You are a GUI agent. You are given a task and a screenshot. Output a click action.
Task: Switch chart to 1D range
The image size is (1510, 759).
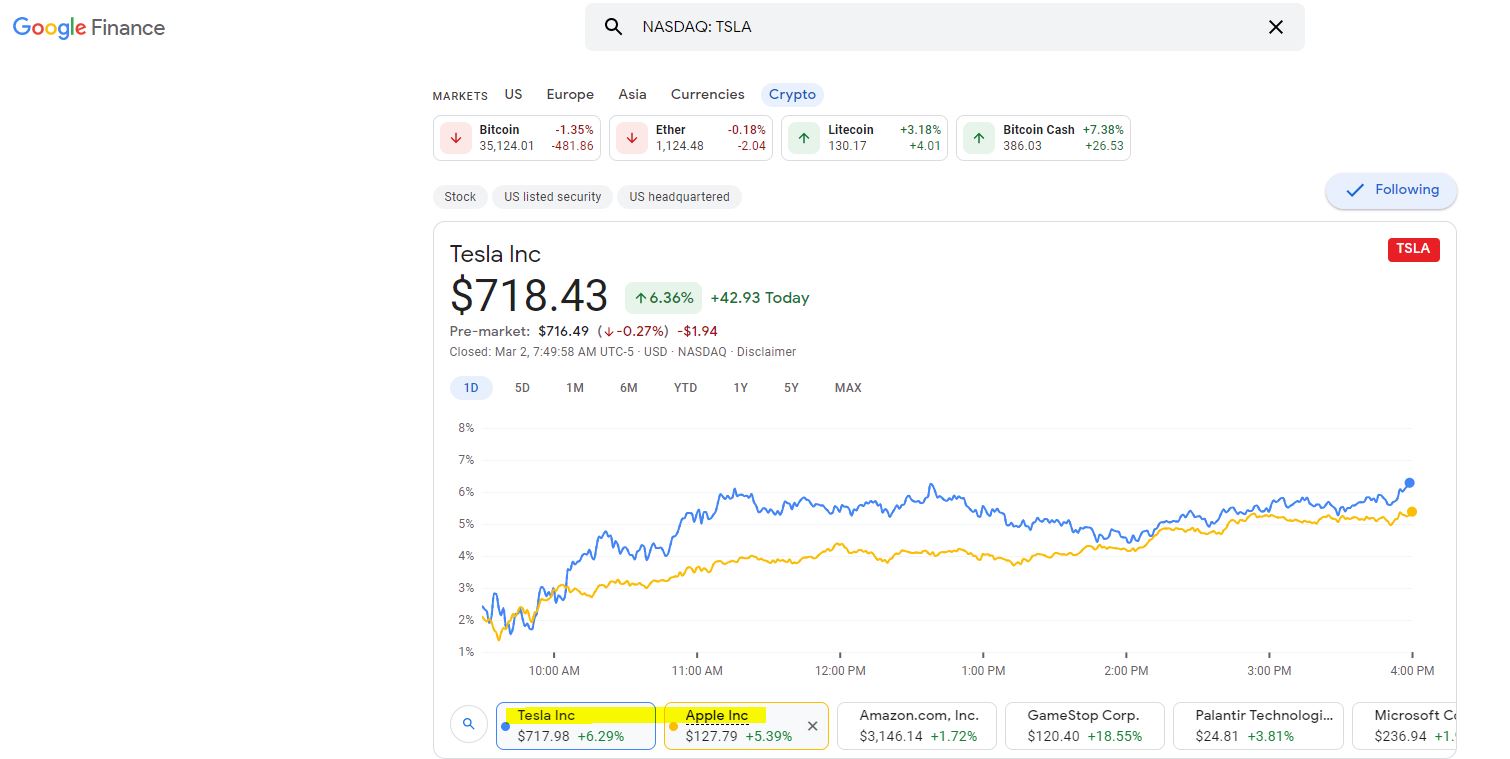click(x=471, y=388)
